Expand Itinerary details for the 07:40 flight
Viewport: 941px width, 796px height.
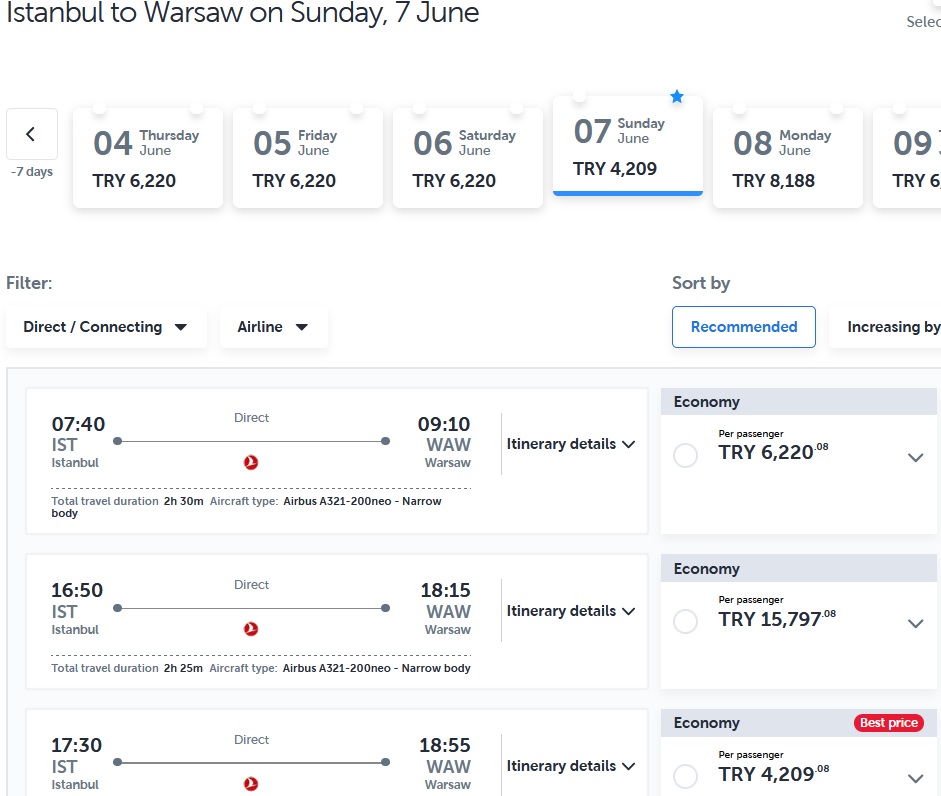571,444
